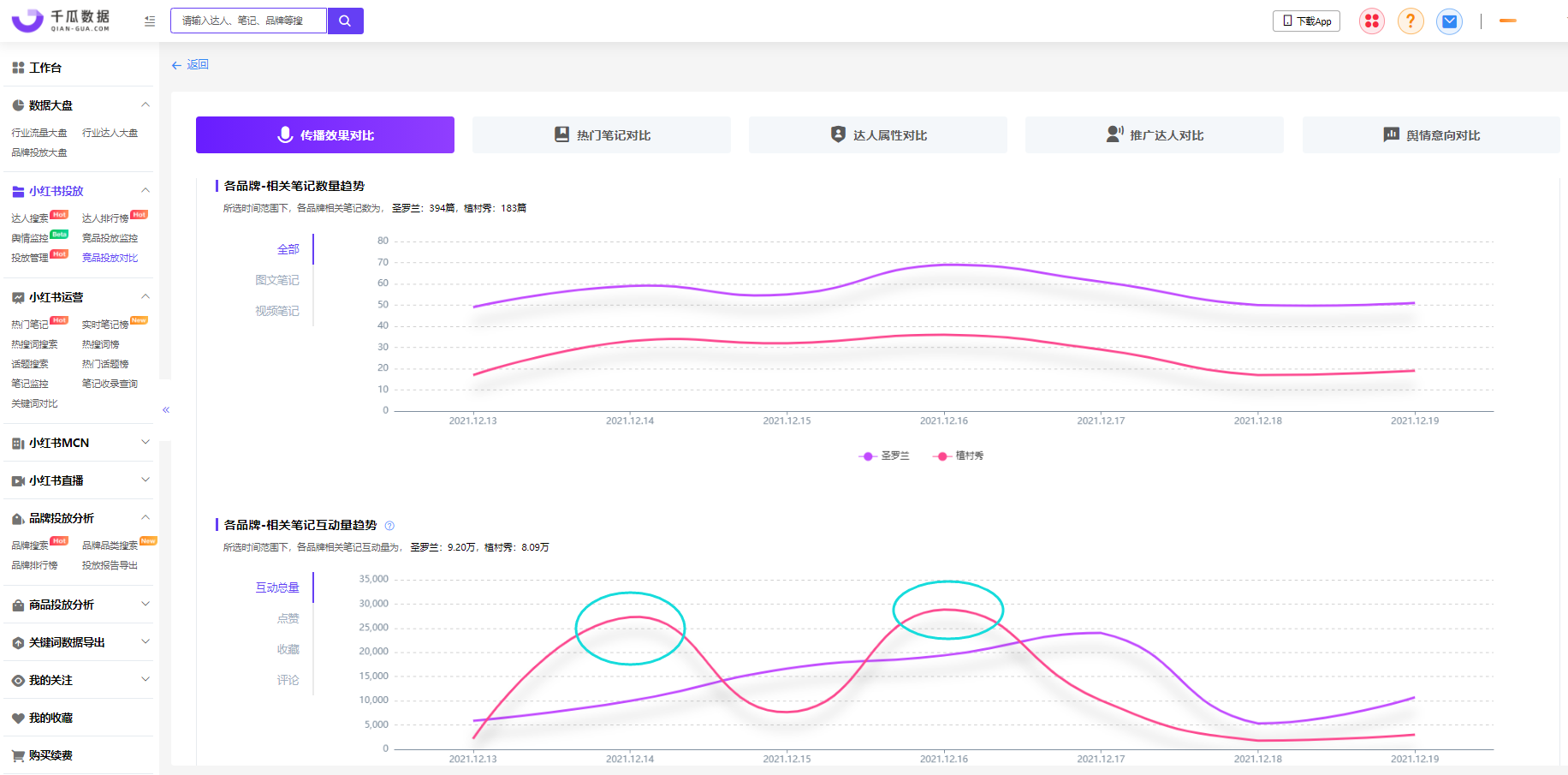Open 竞品投放对比 in sidebar
This screenshot has width=1568, height=775.
[x=110, y=258]
